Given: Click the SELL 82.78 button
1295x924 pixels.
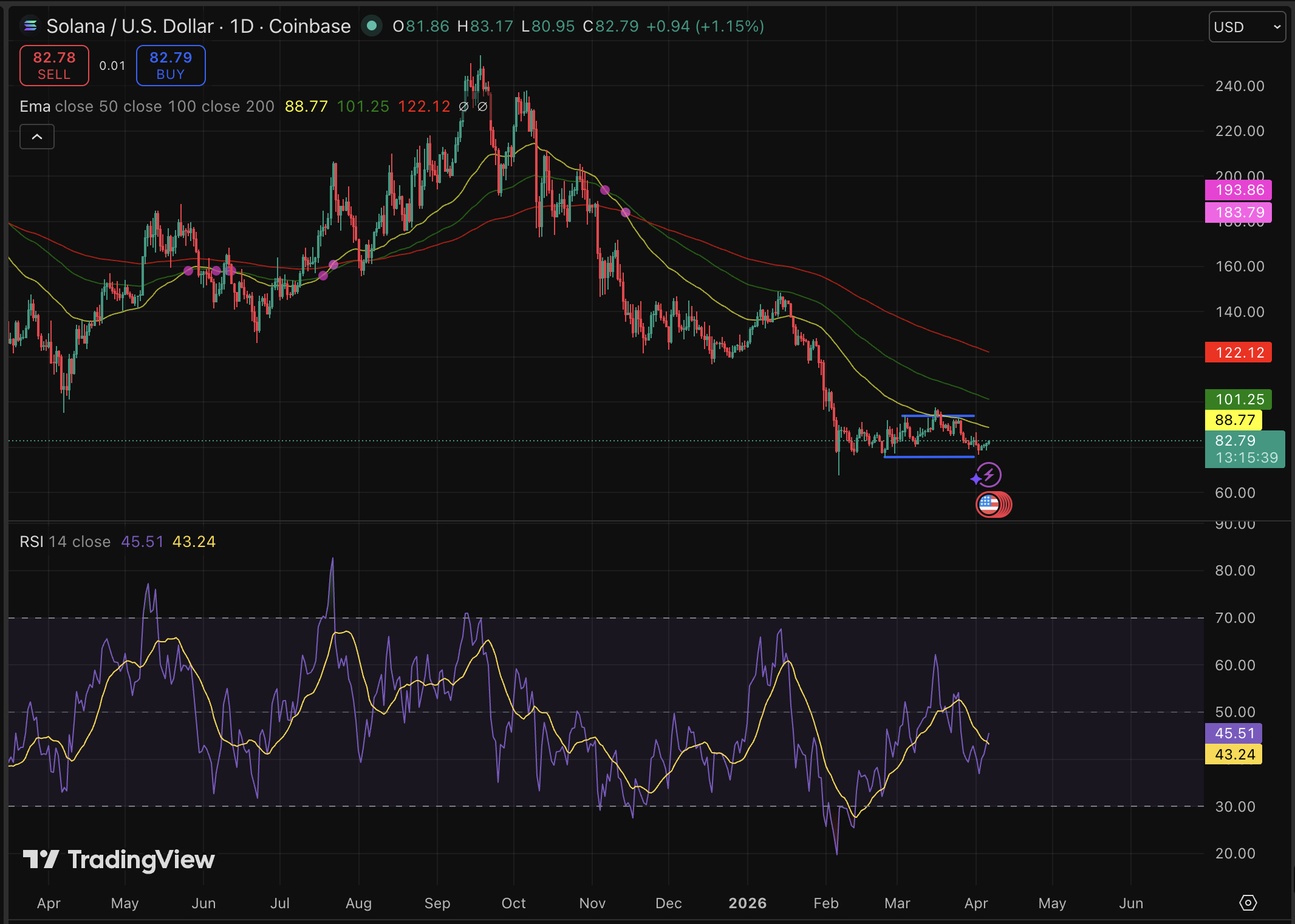Looking at the screenshot, I should [54, 66].
